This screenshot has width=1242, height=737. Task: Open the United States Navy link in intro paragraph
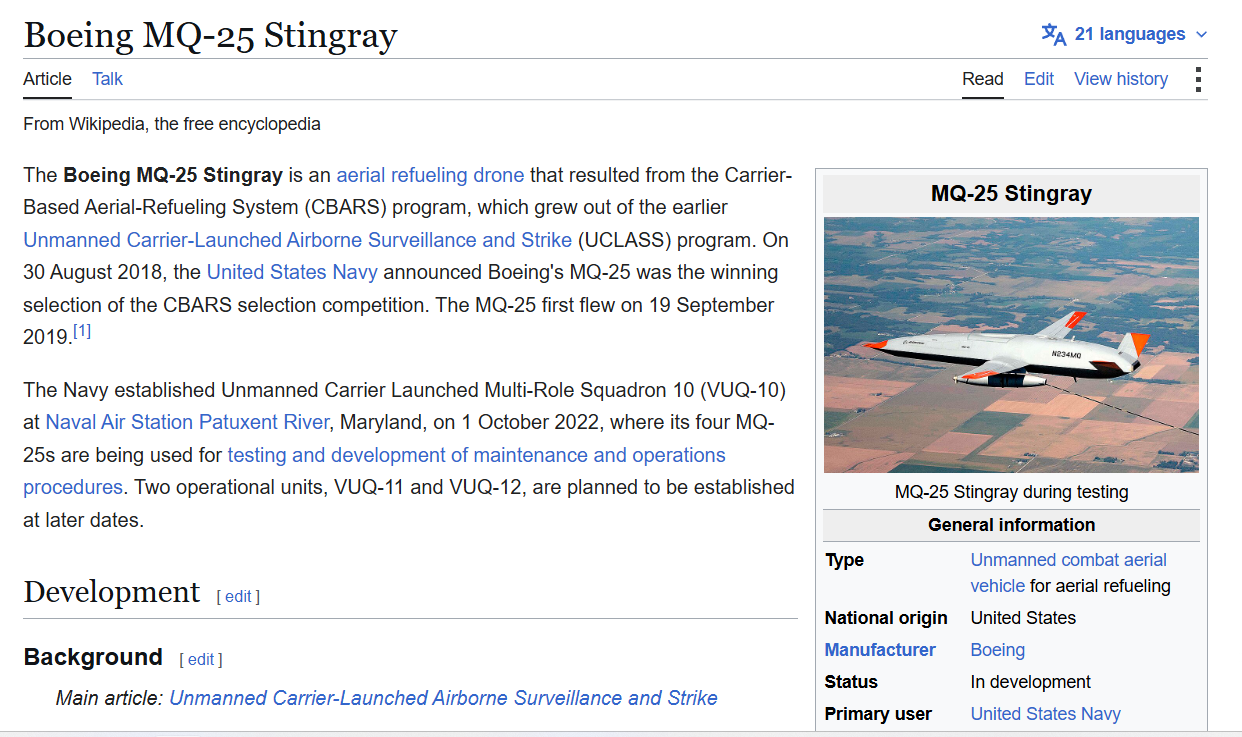(x=293, y=272)
